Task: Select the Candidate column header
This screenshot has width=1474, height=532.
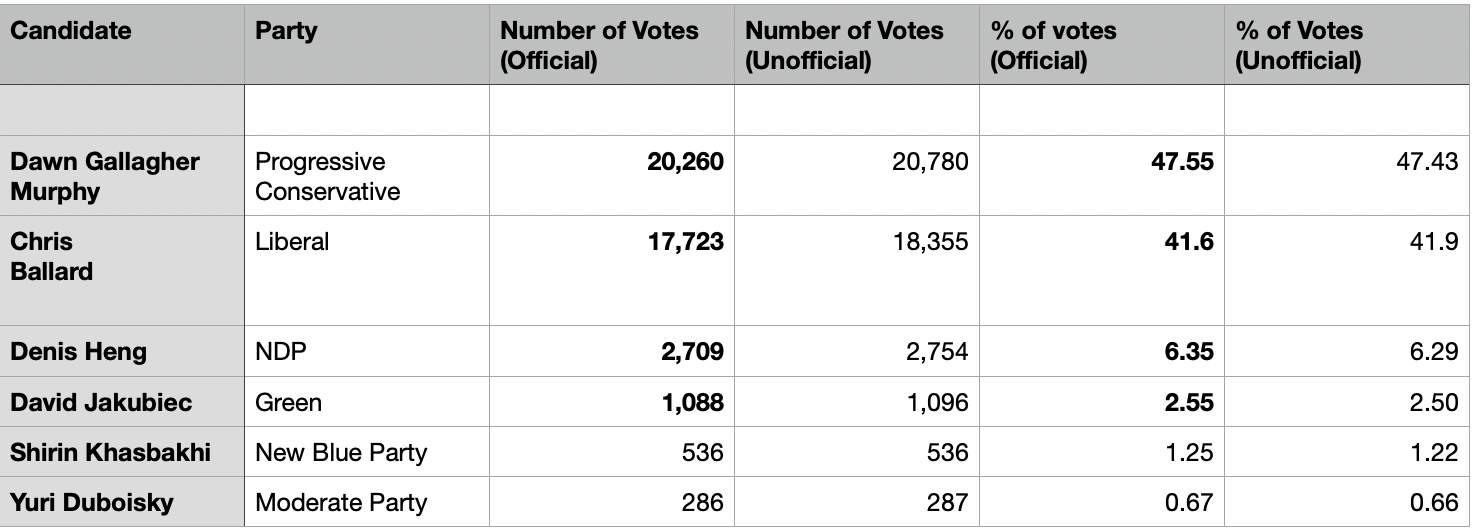Action: pos(122,45)
